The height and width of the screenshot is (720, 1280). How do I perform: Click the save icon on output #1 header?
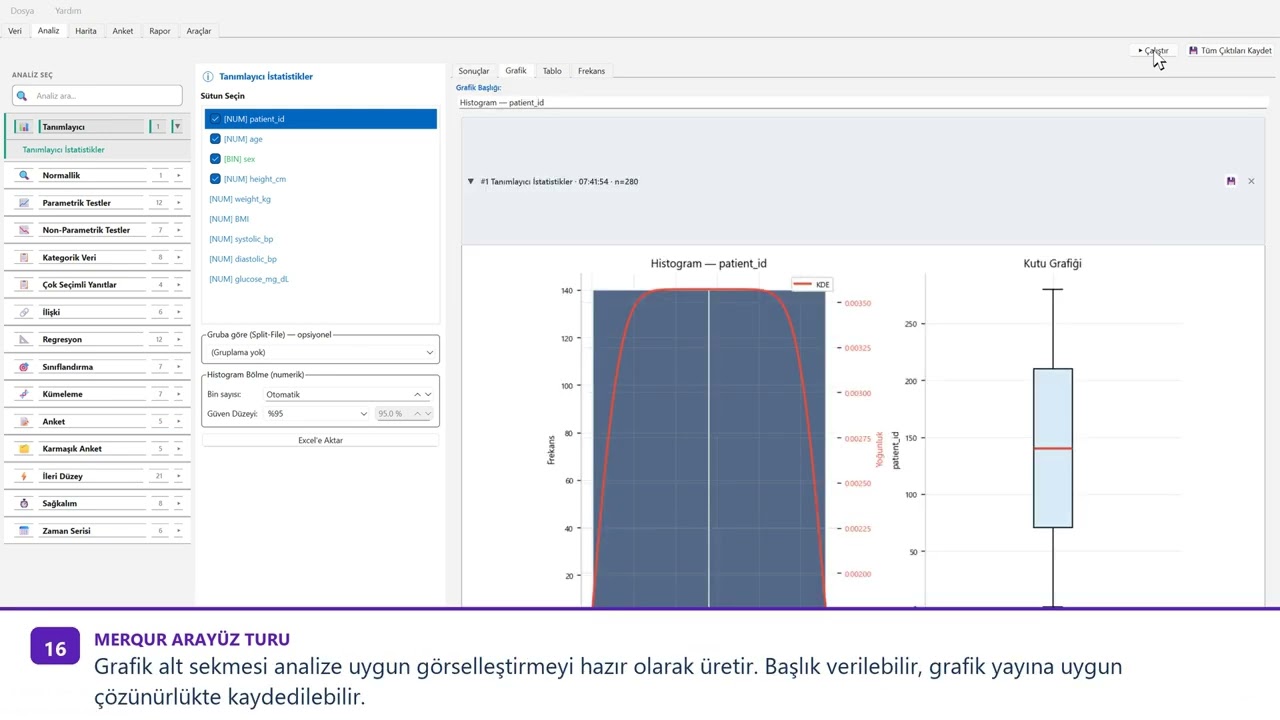pyautogui.click(x=1231, y=181)
